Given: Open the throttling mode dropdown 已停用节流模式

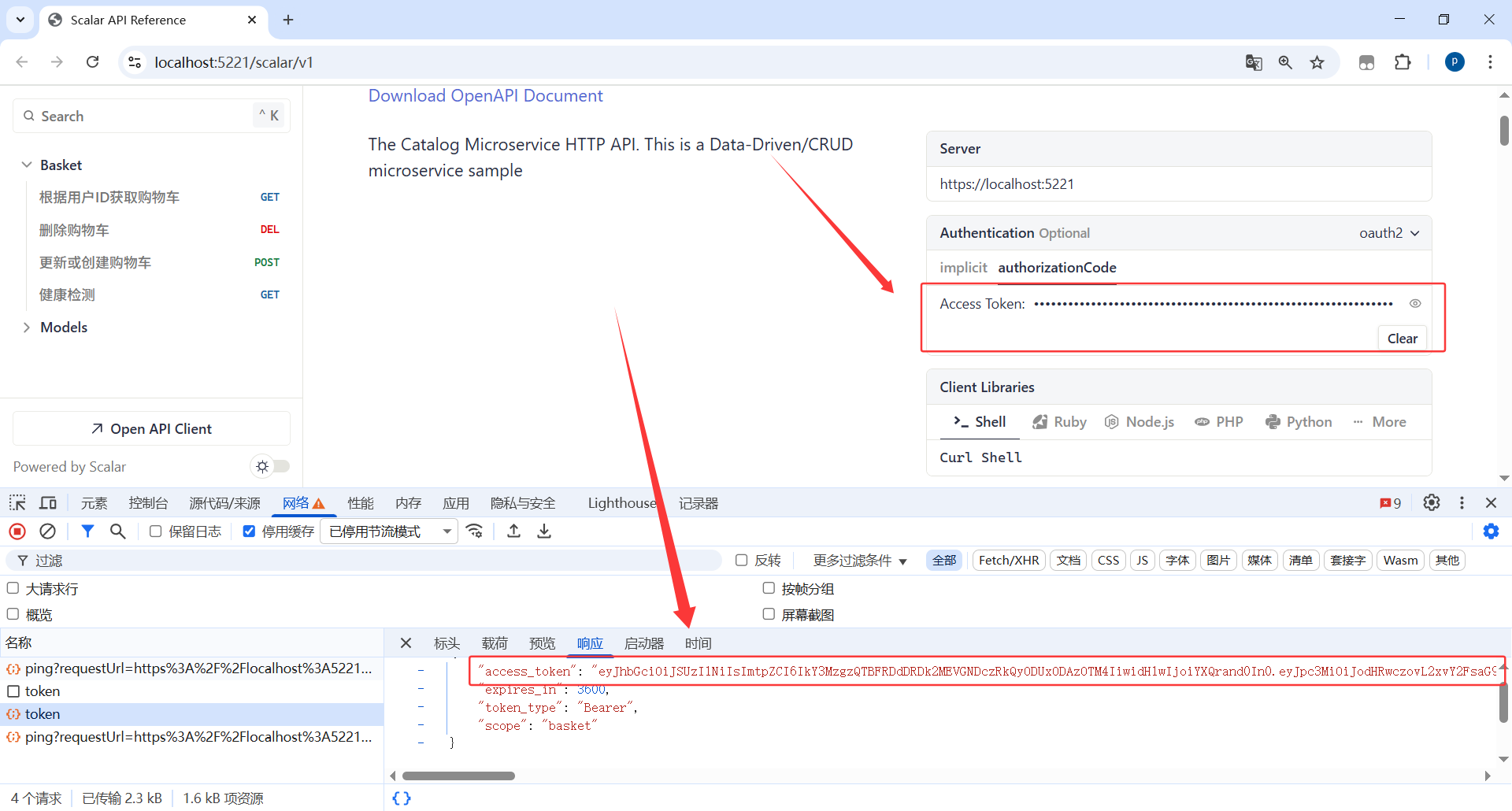Looking at the screenshot, I should click(x=390, y=531).
